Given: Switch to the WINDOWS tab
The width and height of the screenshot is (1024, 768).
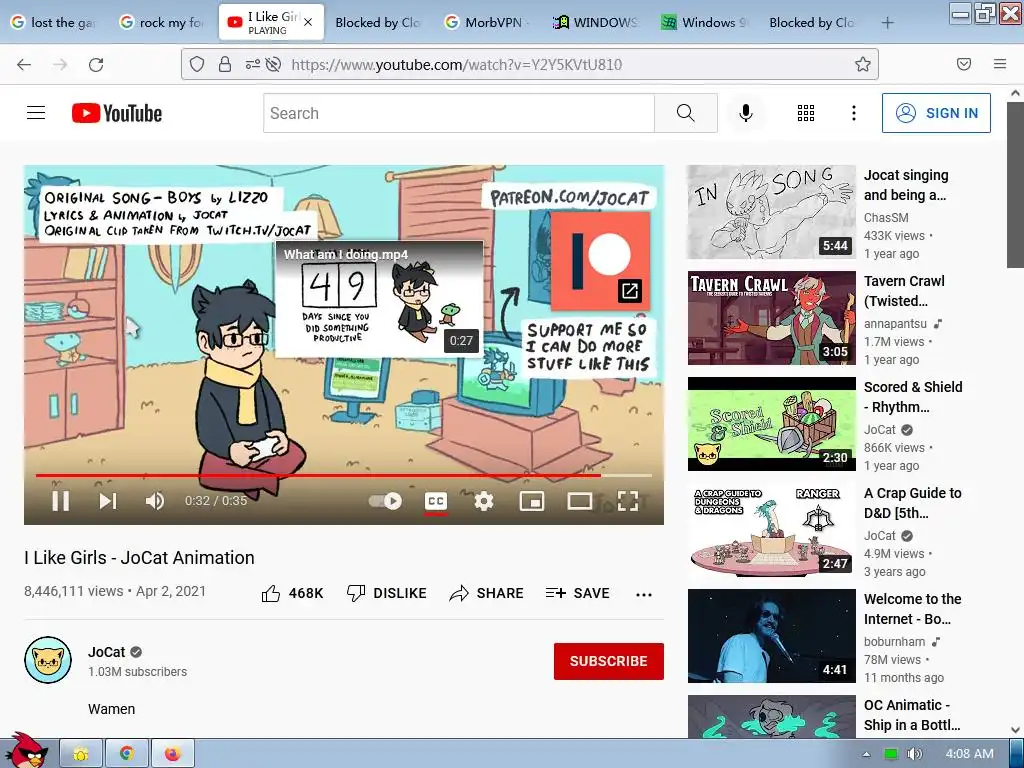Looking at the screenshot, I should click(x=594, y=22).
